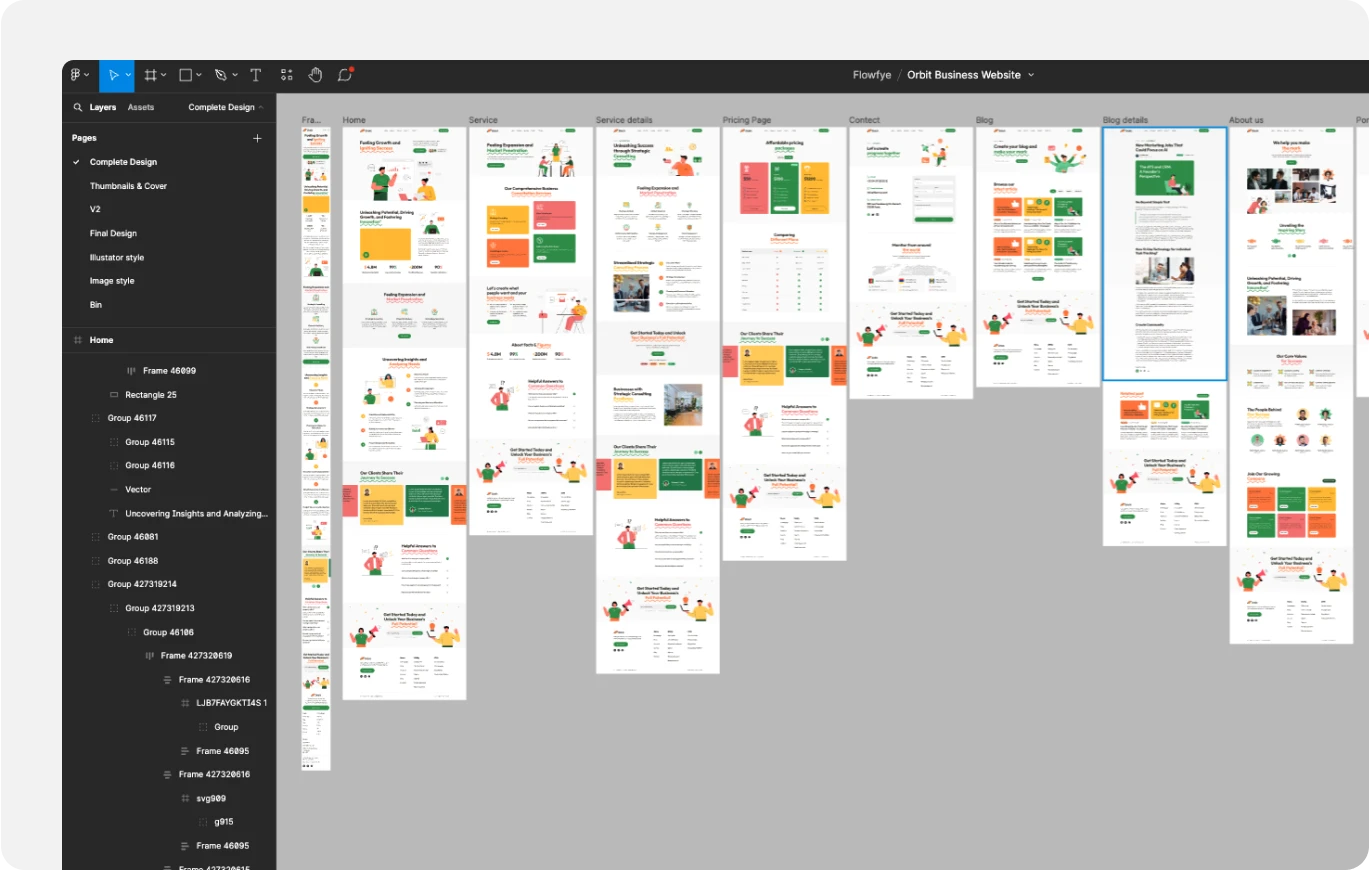The height and width of the screenshot is (870, 1369).
Task: Select the Blog frame thumbnail on canvas
Action: [1038, 257]
